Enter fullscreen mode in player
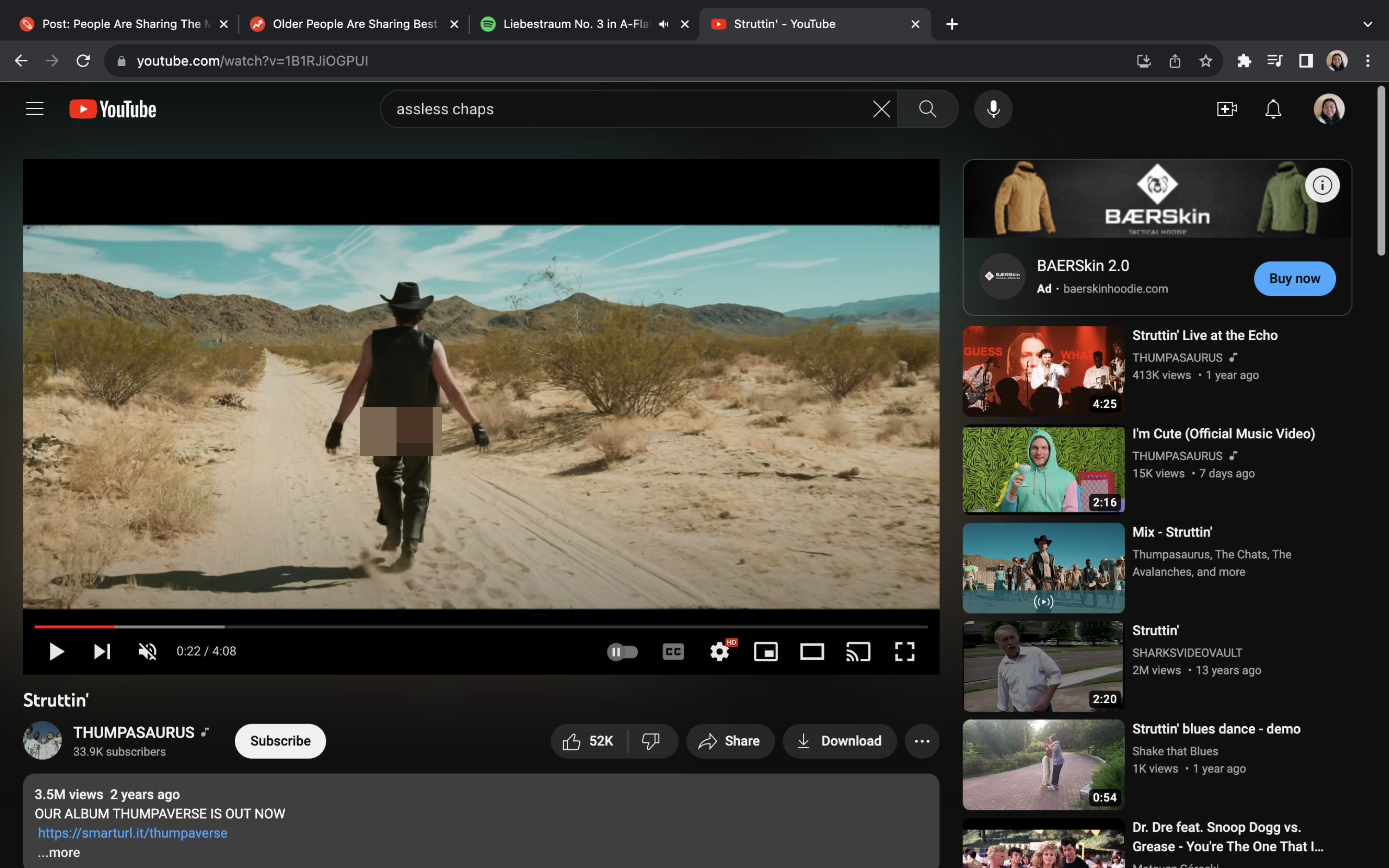The height and width of the screenshot is (868, 1389). pos(905,651)
